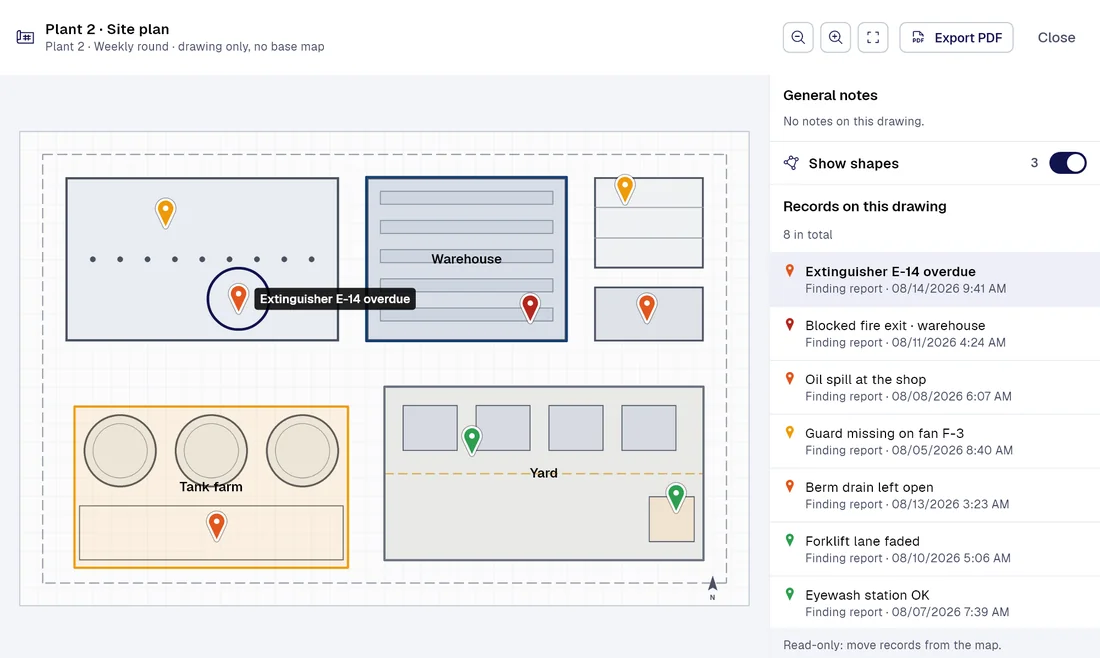Open the Berm drain left open record
Image resolution: width=1100 pixels, height=658 pixels.
point(934,495)
